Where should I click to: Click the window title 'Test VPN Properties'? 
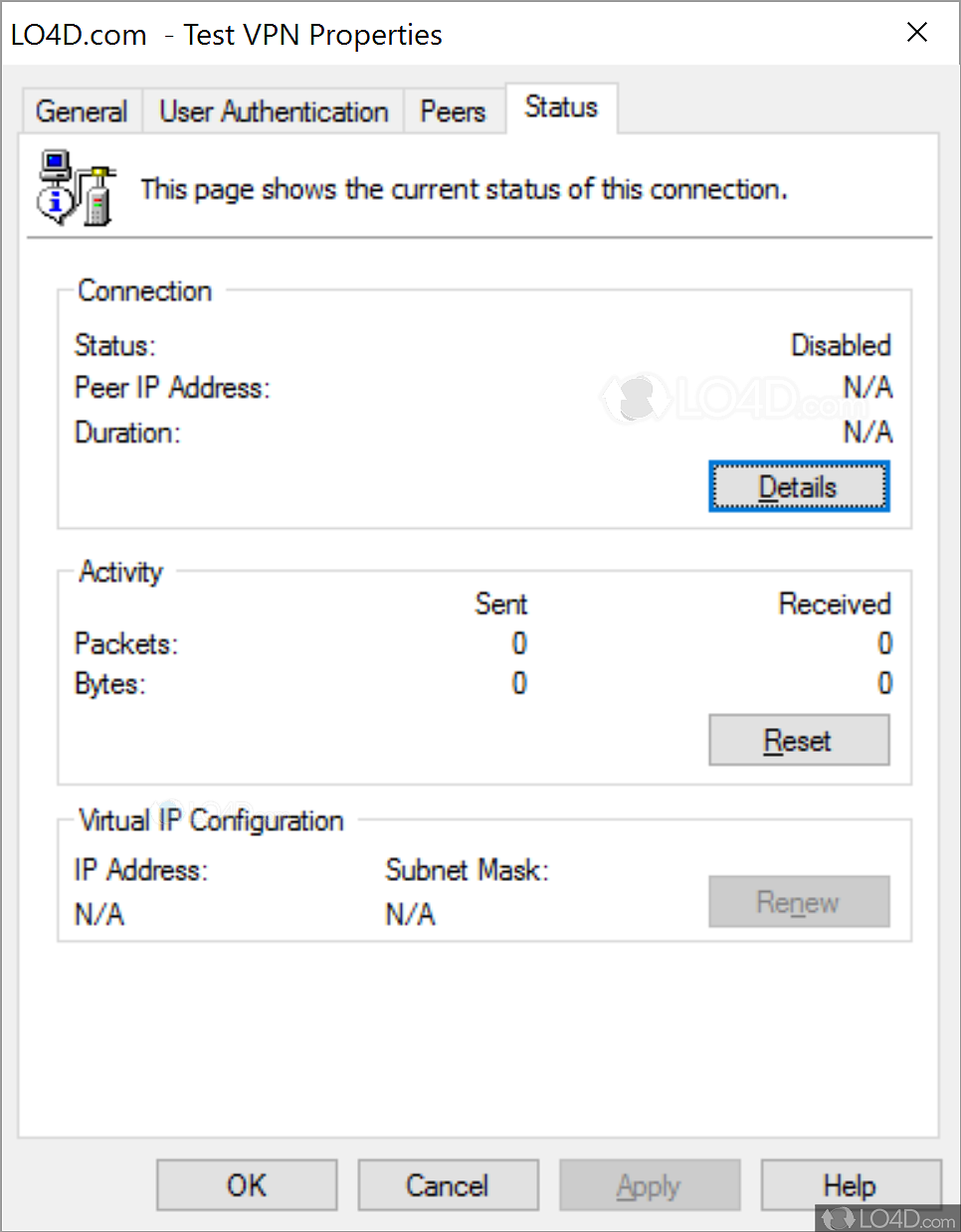click(313, 35)
